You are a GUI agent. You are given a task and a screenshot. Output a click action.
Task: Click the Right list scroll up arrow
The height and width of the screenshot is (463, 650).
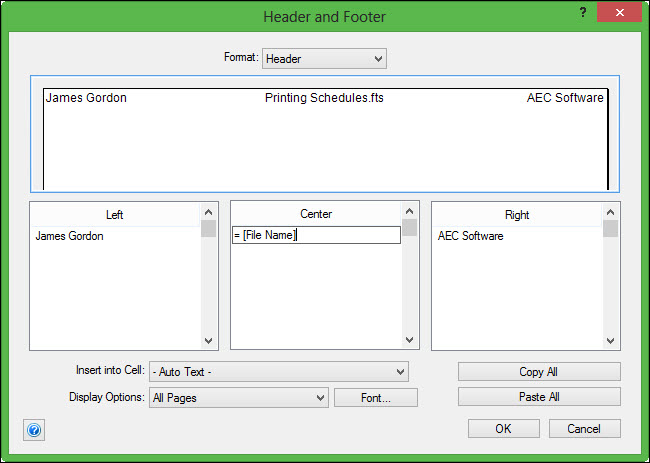click(609, 213)
